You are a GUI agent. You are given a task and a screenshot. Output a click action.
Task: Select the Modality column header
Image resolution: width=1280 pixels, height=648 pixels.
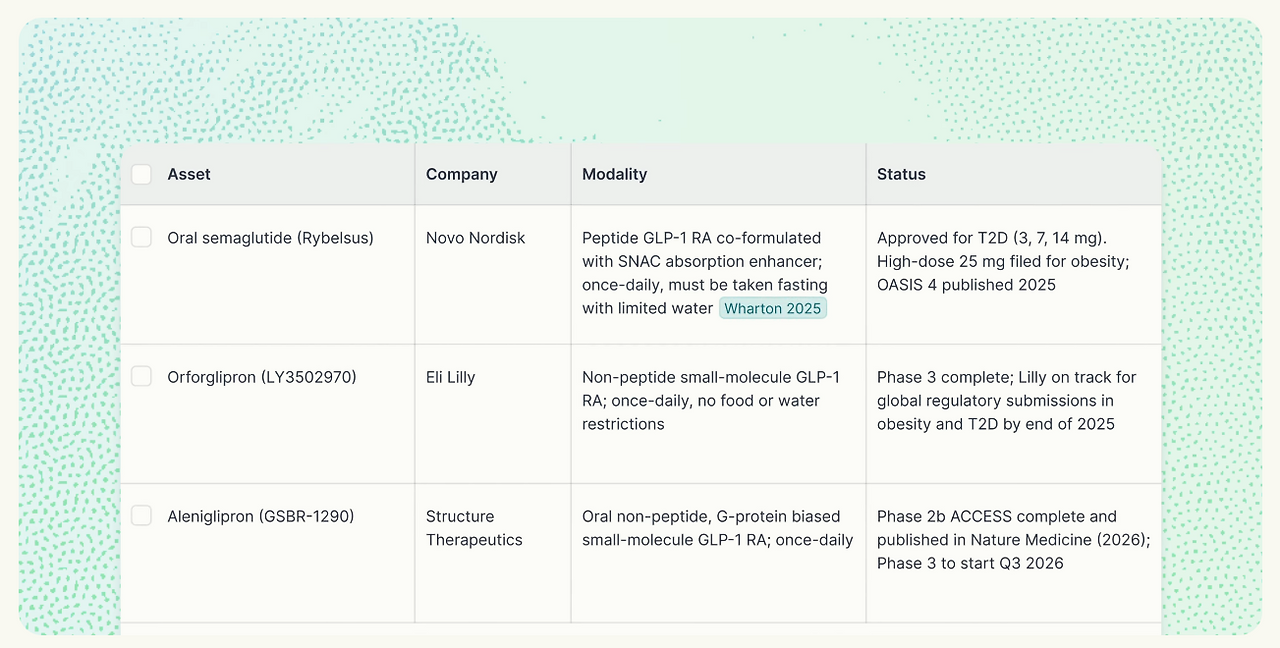click(615, 174)
